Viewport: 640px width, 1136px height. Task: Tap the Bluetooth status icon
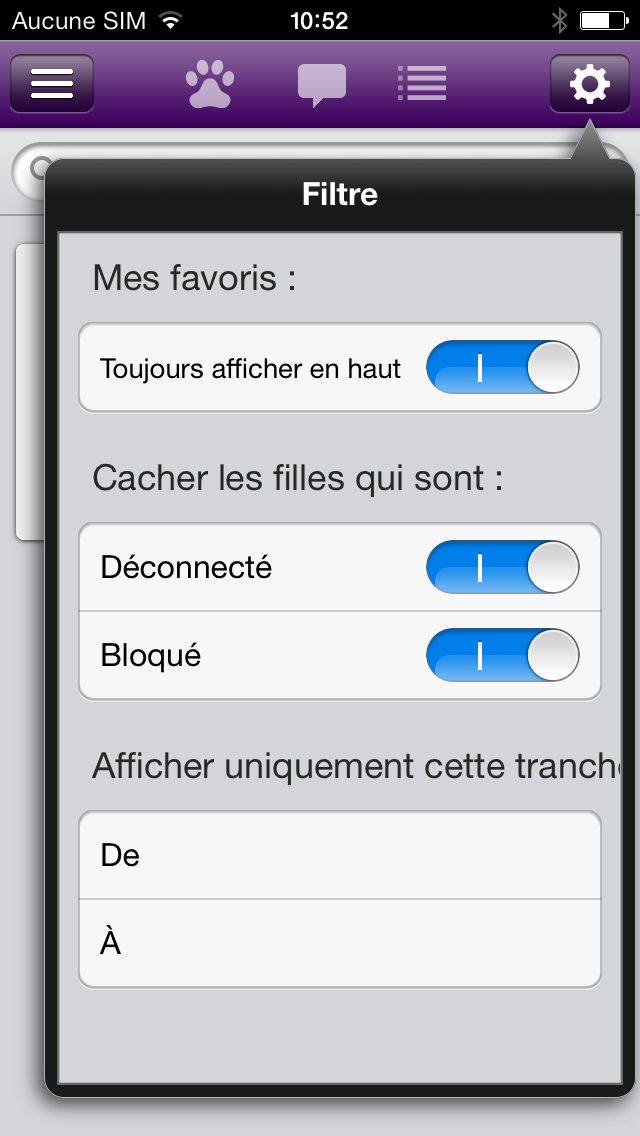[x=560, y=20]
